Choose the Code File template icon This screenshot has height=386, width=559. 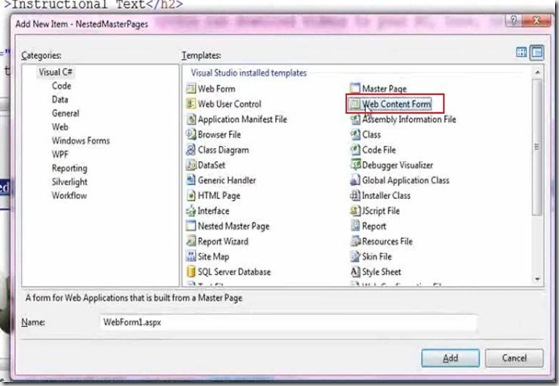(355, 150)
